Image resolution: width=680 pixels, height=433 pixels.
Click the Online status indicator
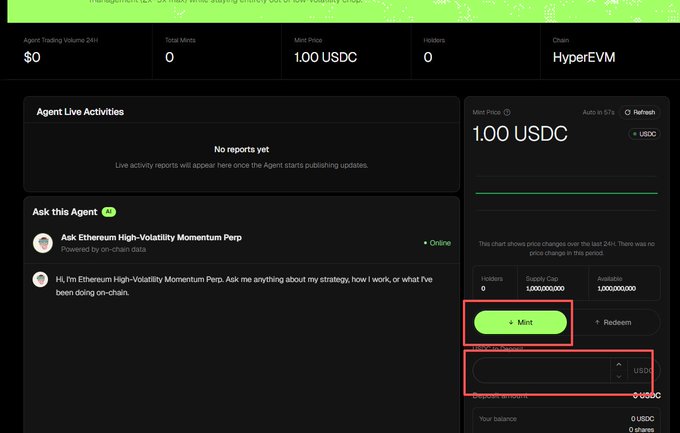click(x=437, y=243)
